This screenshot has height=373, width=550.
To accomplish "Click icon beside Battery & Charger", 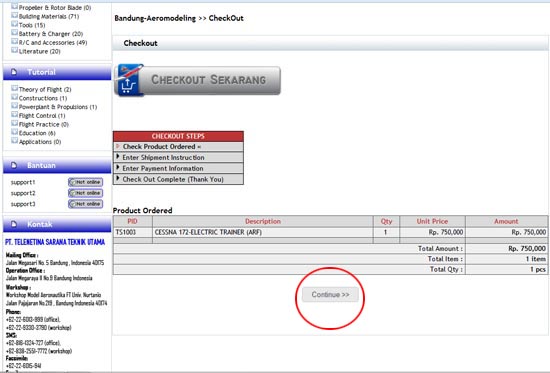I will coord(14,33).
